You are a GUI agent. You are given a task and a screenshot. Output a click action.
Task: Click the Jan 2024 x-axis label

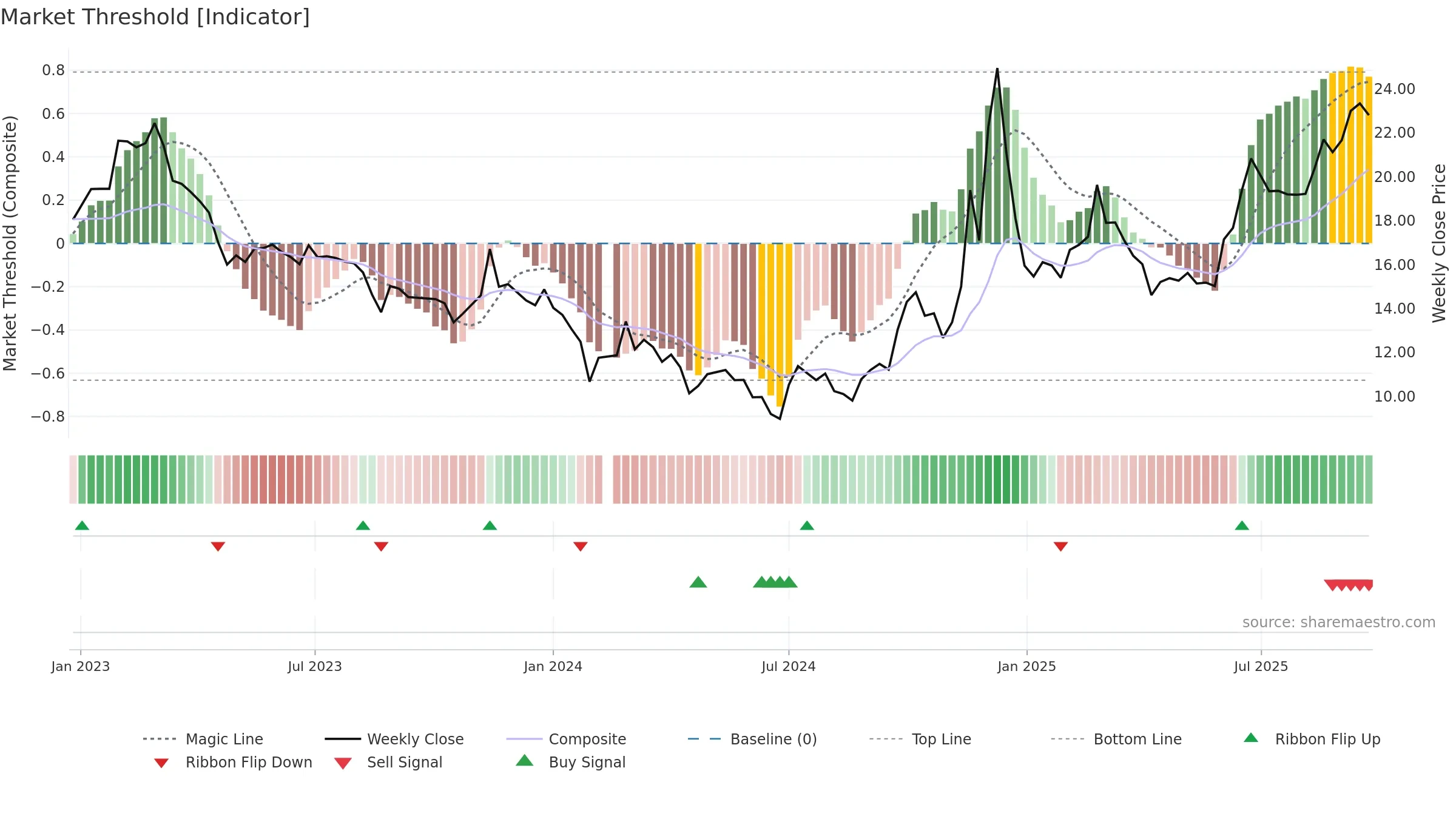553,666
